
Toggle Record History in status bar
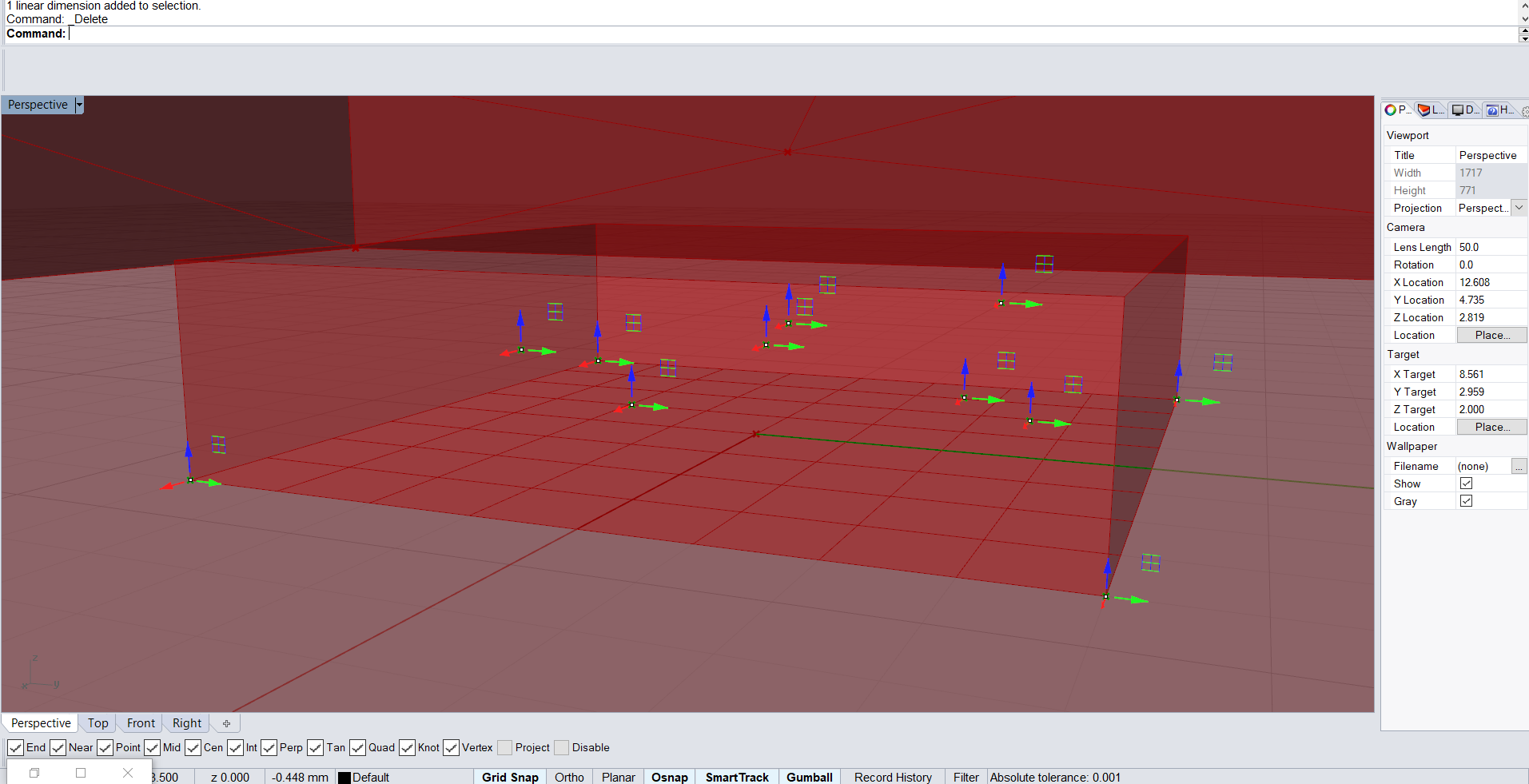tap(893, 777)
